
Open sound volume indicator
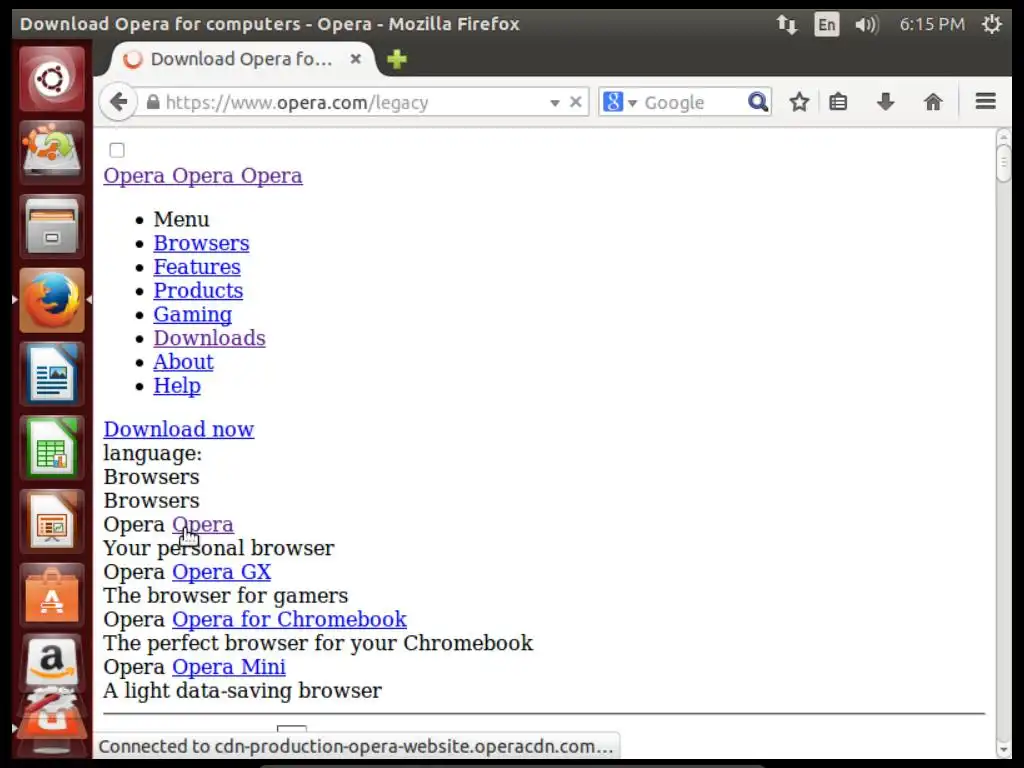coord(867,25)
